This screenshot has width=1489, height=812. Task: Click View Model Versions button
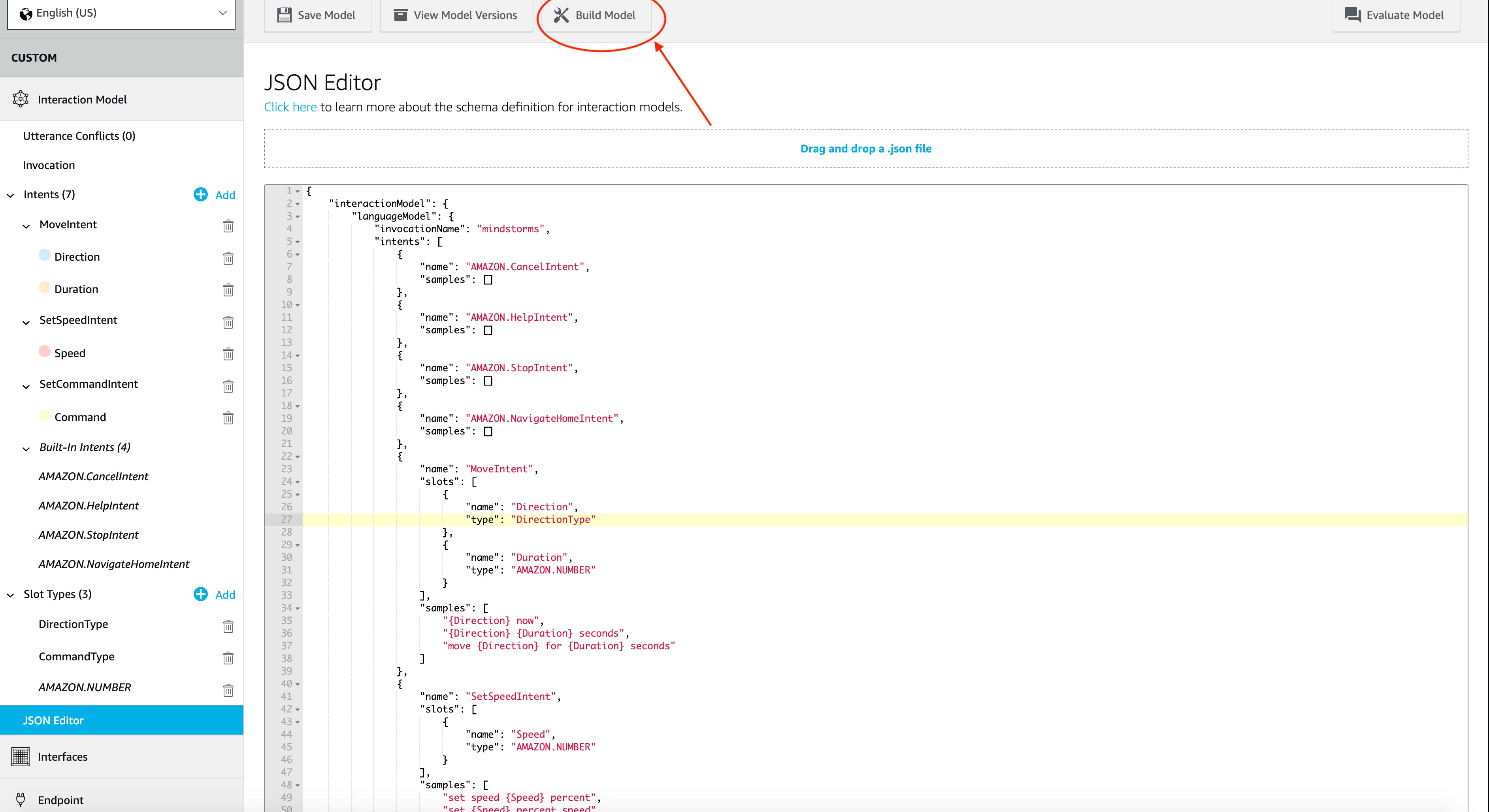[x=456, y=15]
